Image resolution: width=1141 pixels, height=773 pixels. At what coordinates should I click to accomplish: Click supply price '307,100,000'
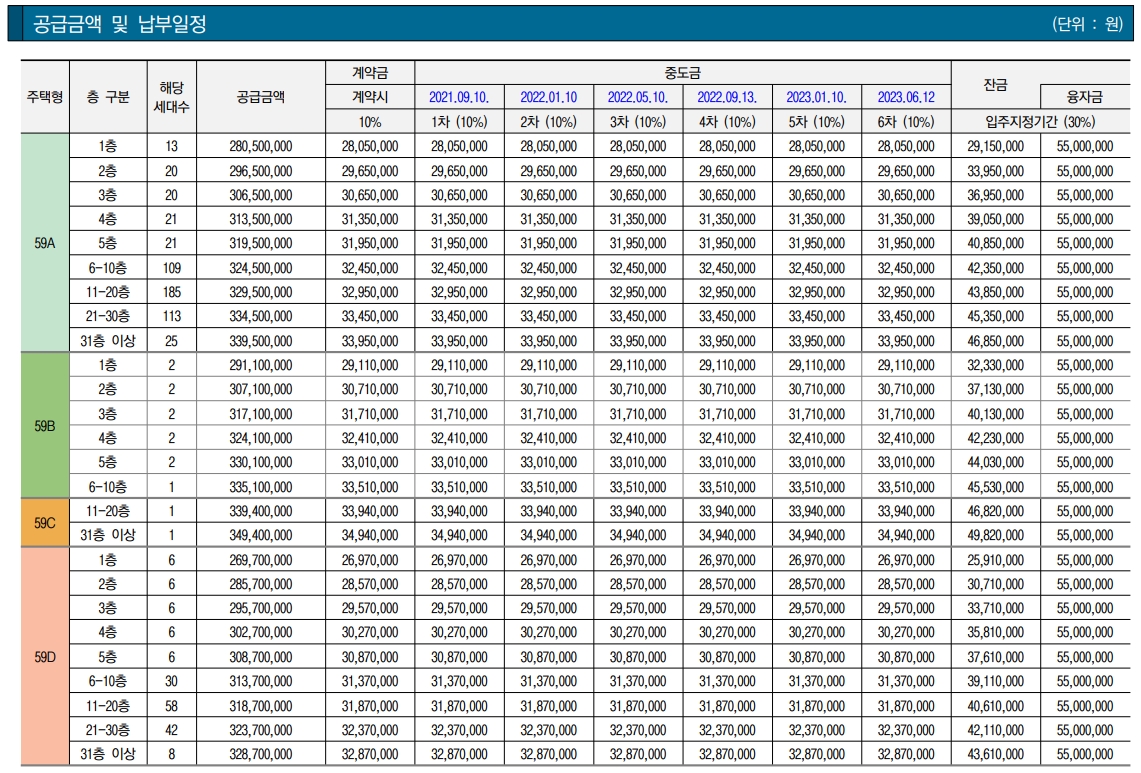coord(261,389)
